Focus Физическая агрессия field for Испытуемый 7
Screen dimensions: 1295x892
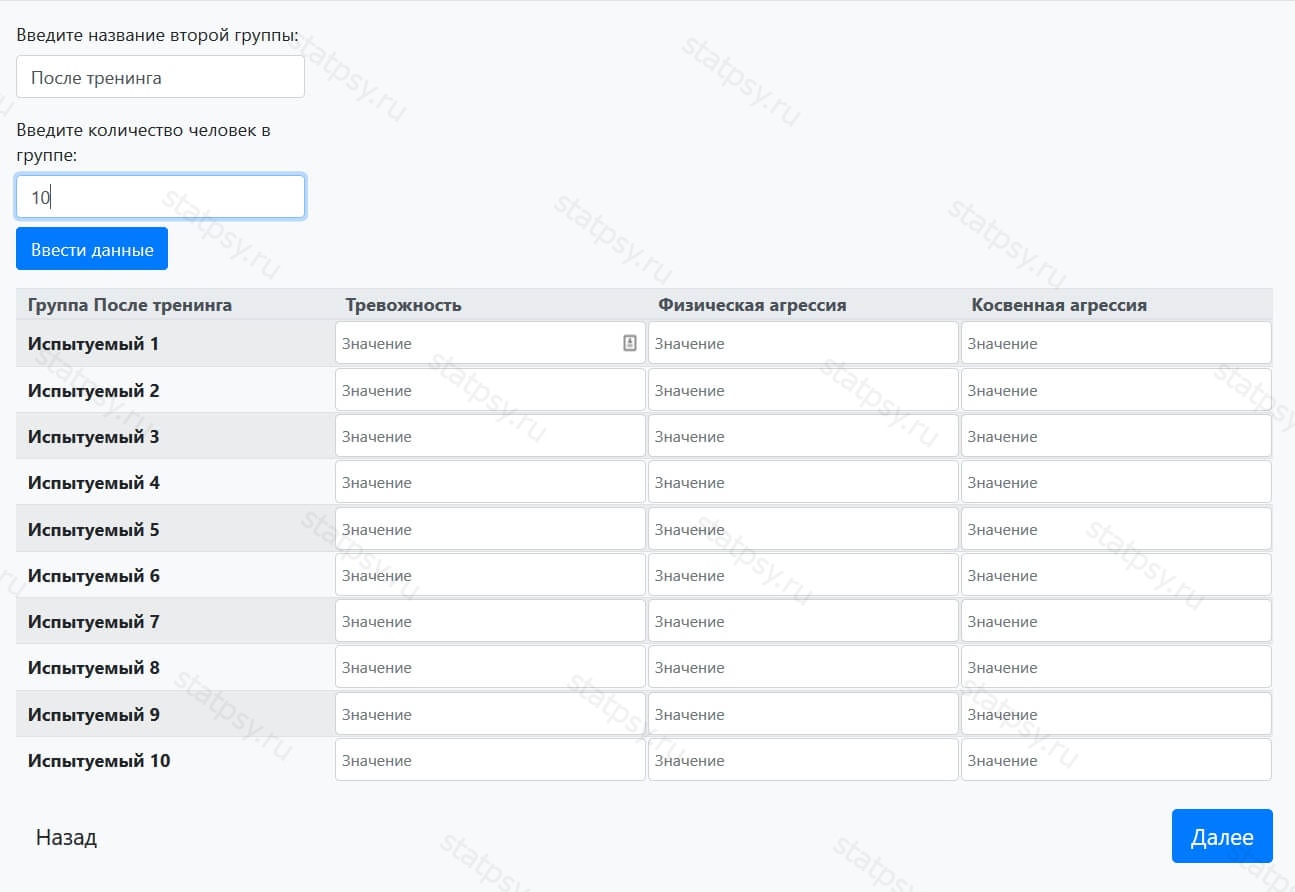click(x=803, y=621)
